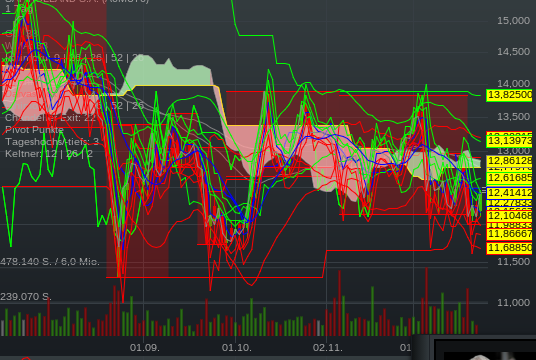536x360 pixels.
Task: Select the Keltner: 12 | 26 | 2 label
Action: point(49,154)
